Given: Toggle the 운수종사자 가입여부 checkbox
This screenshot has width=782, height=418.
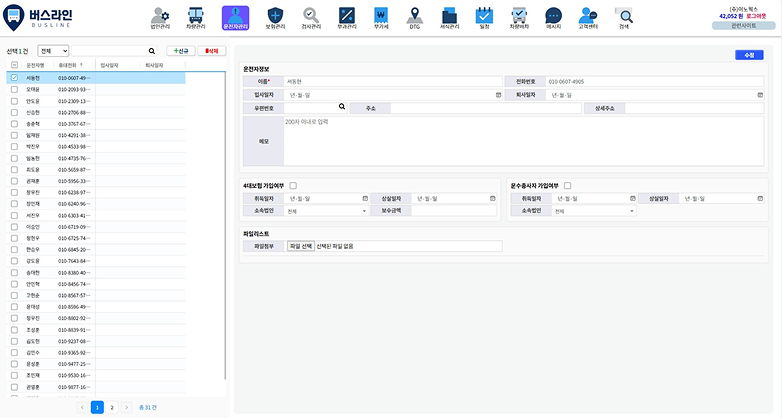Looking at the screenshot, I should click(567, 185).
